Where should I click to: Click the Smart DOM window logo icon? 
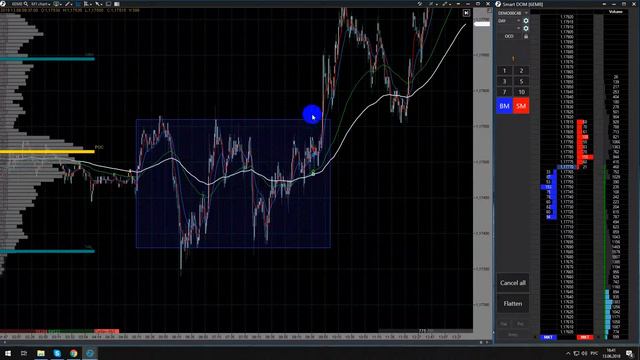(498, 4)
